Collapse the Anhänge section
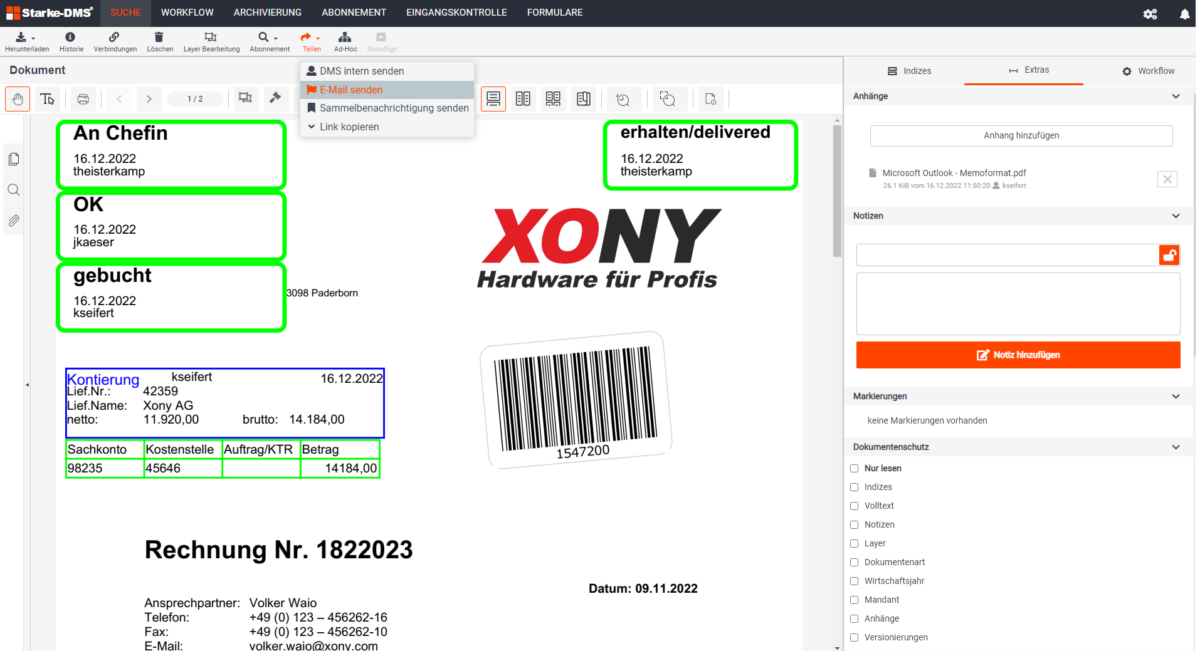Screen dimensions: 1200x651 [1176, 96]
